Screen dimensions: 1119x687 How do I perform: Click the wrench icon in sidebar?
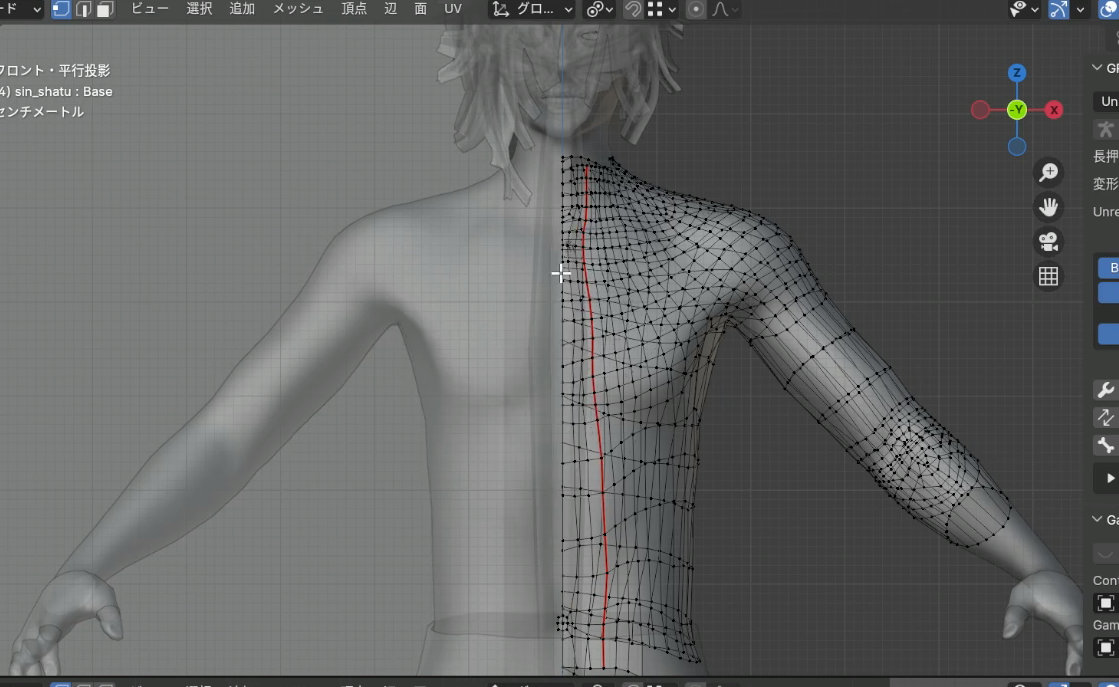tap(1105, 390)
